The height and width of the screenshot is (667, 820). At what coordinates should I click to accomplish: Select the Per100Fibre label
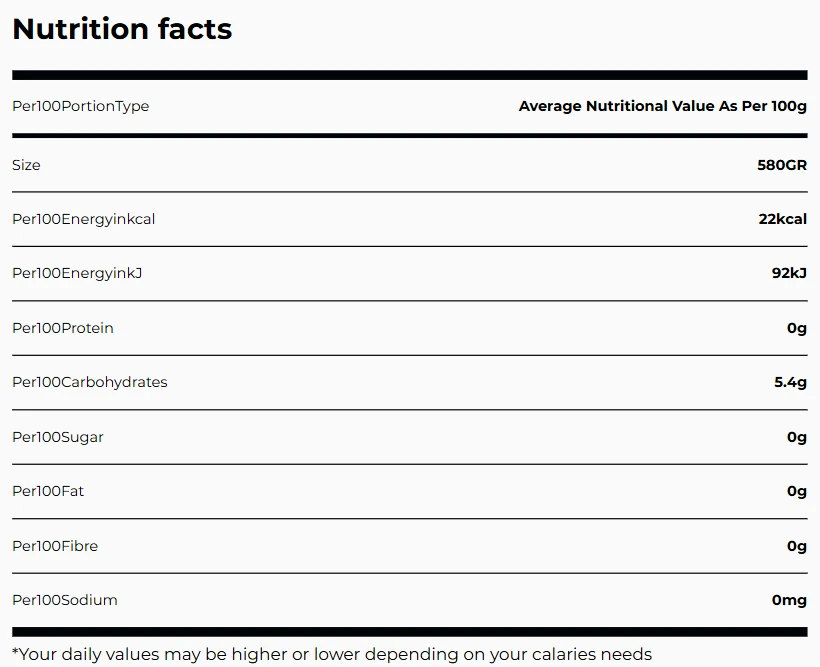click(x=55, y=546)
